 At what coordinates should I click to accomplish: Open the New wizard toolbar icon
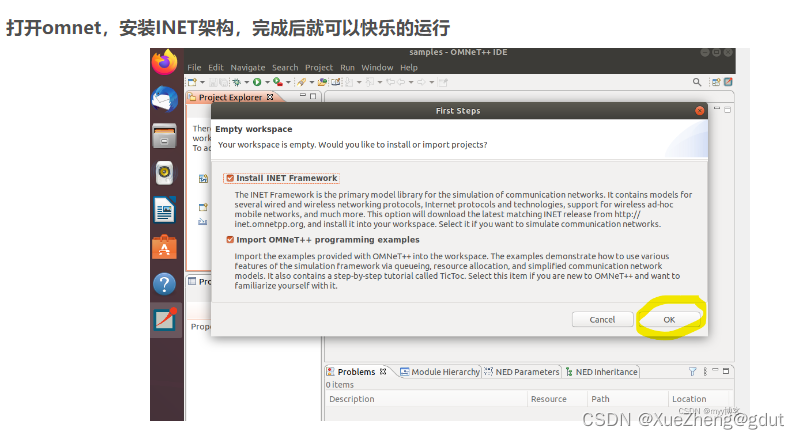tap(192, 82)
